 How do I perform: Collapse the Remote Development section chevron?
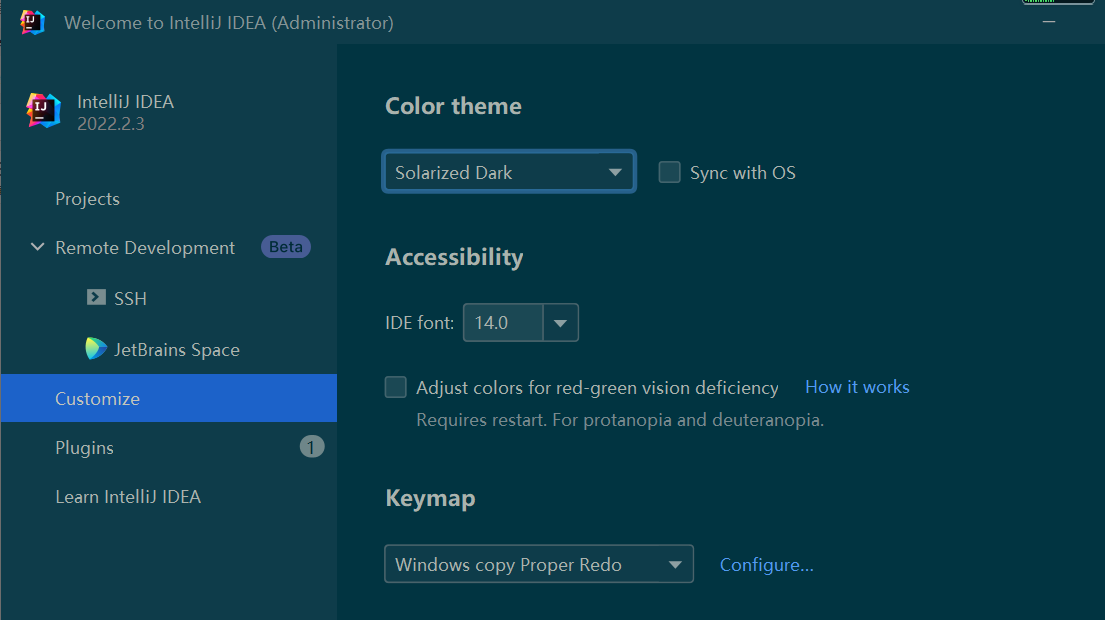tap(37, 247)
